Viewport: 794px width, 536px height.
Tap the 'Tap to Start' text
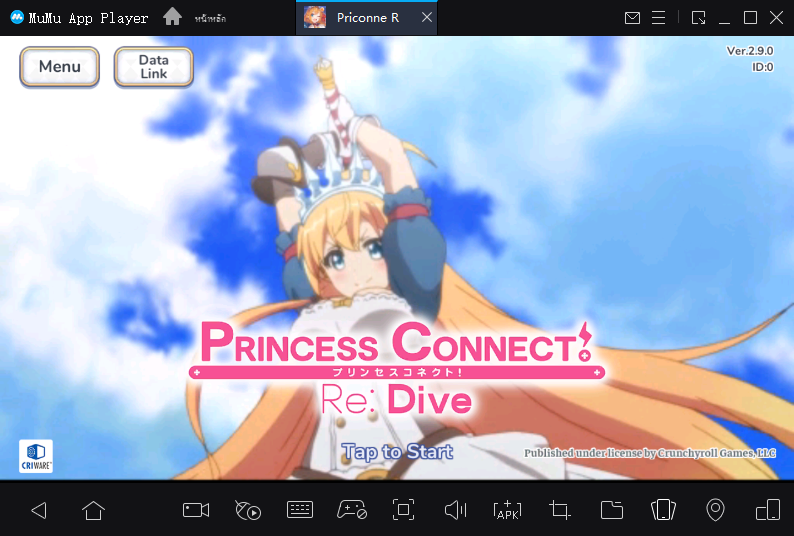point(397,452)
